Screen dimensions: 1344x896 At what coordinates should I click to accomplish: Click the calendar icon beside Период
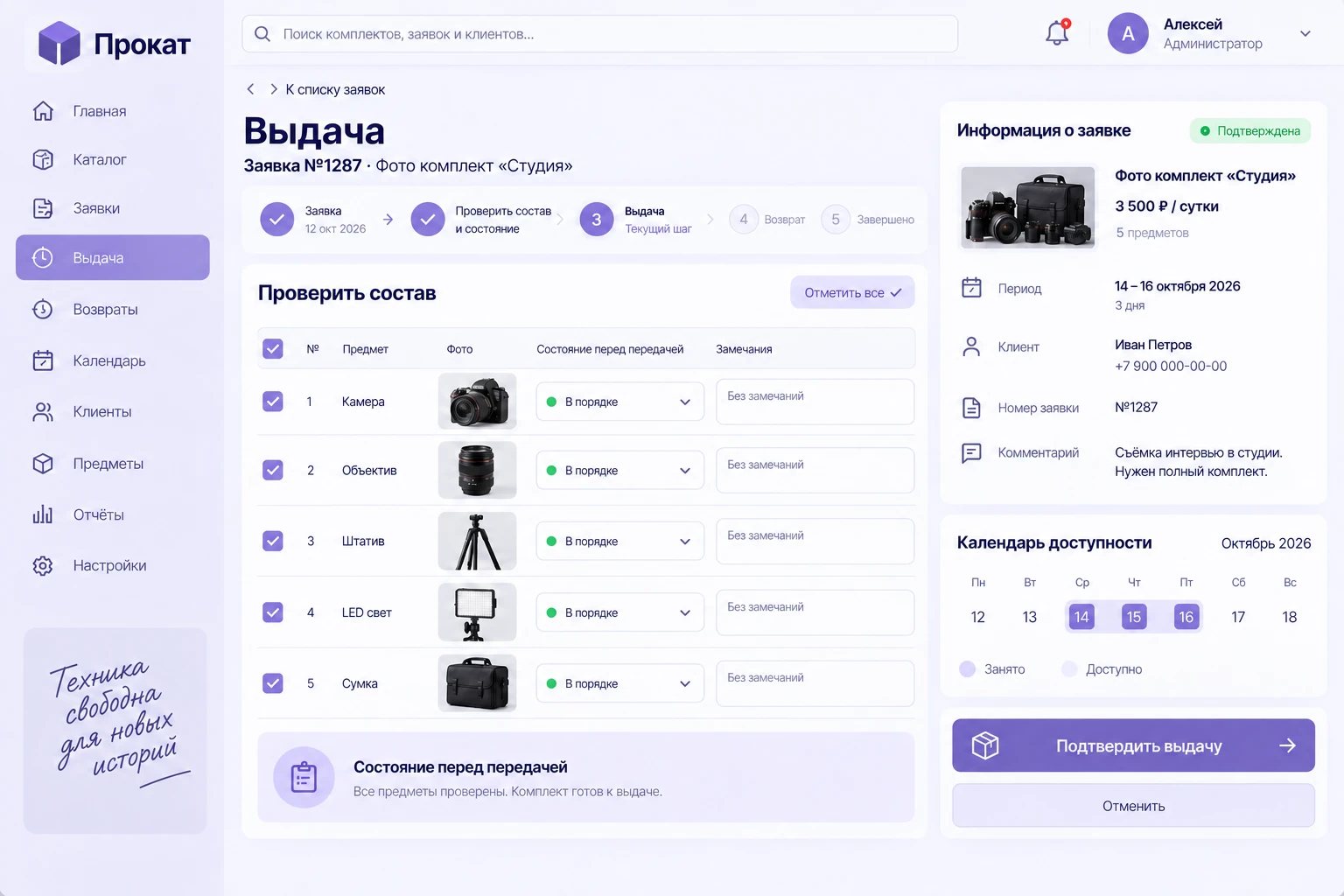coord(971,288)
